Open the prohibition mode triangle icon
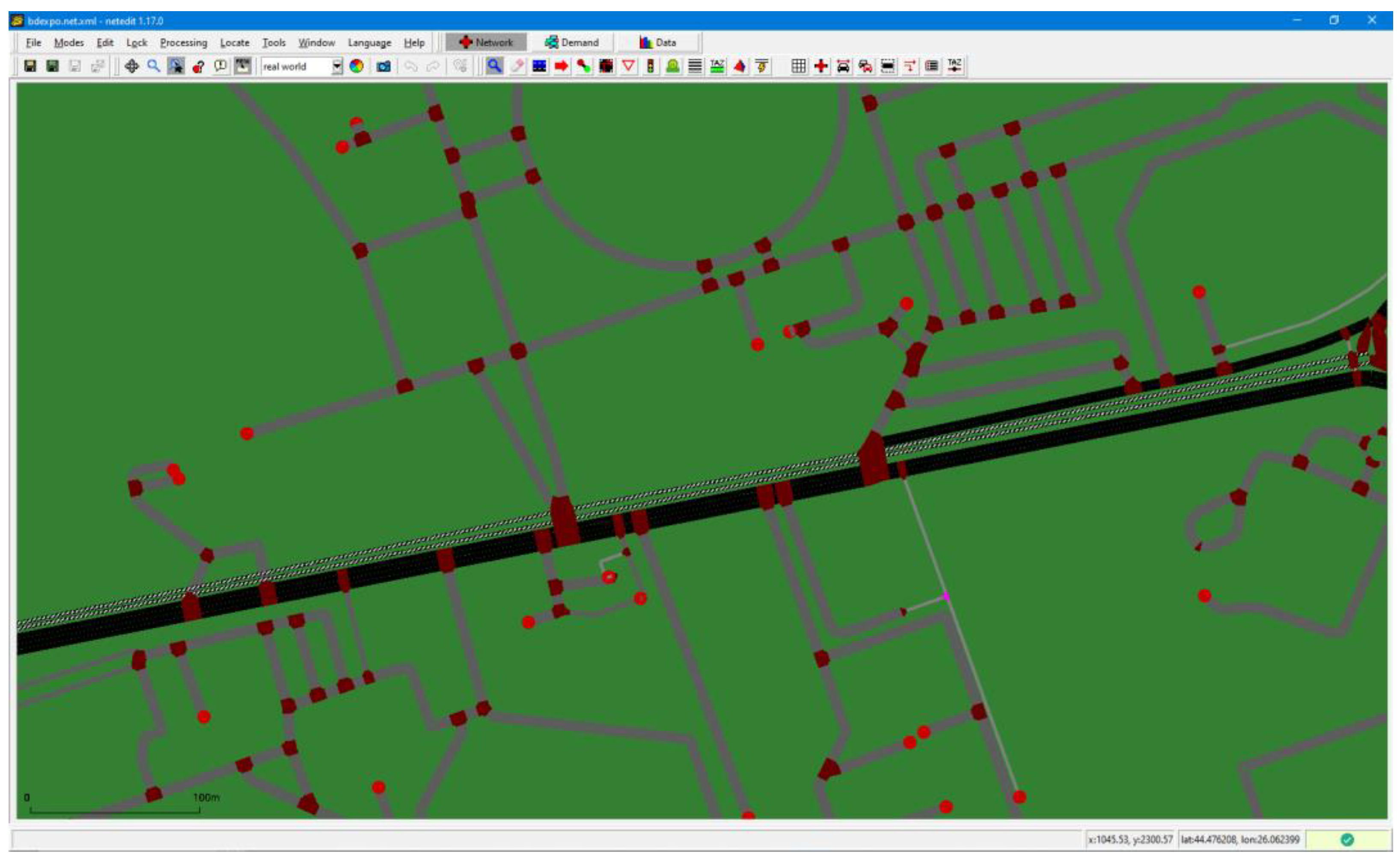1400x860 pixels. tap(628, 67)
